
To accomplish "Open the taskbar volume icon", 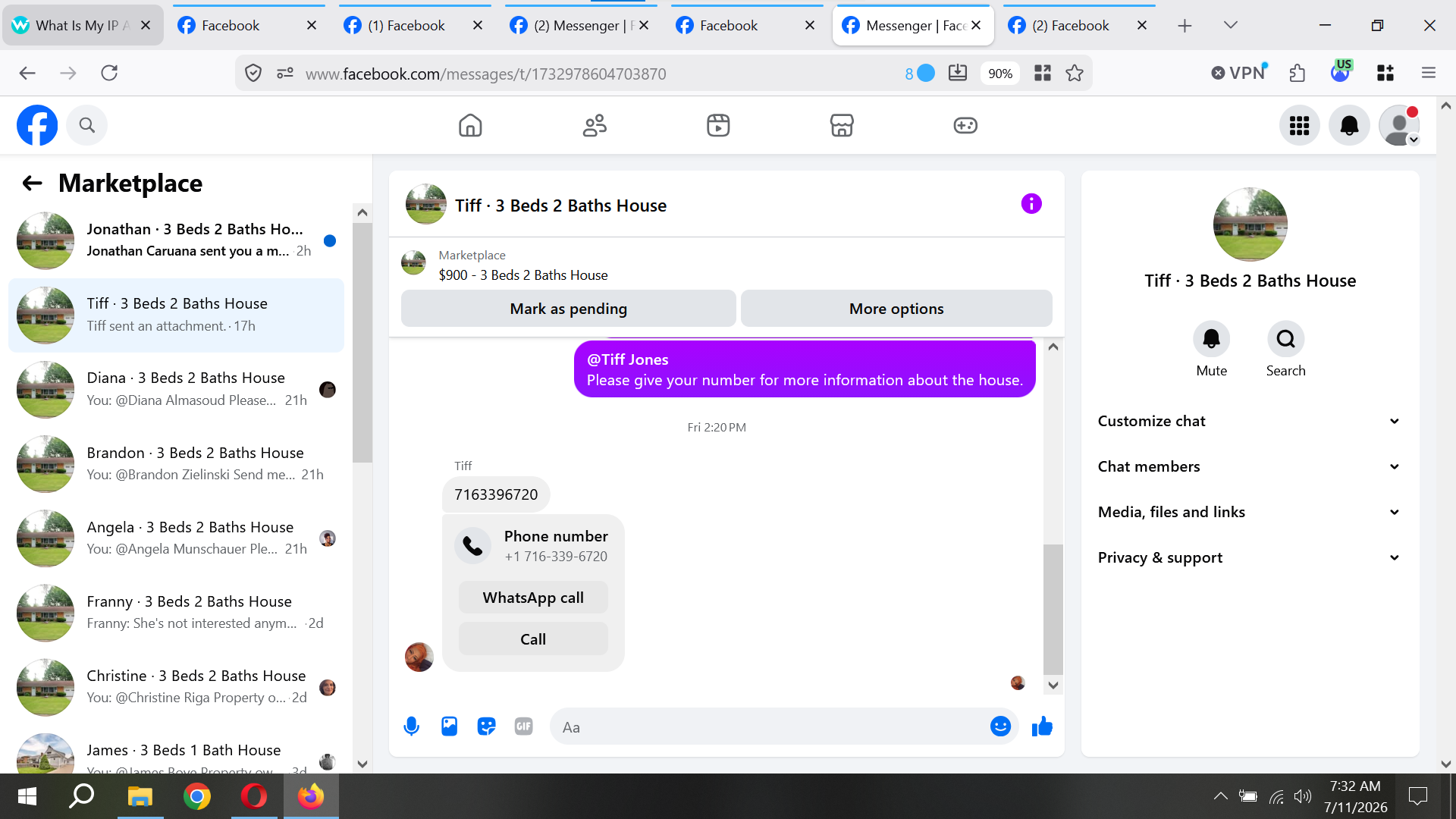I will 1303,796.
